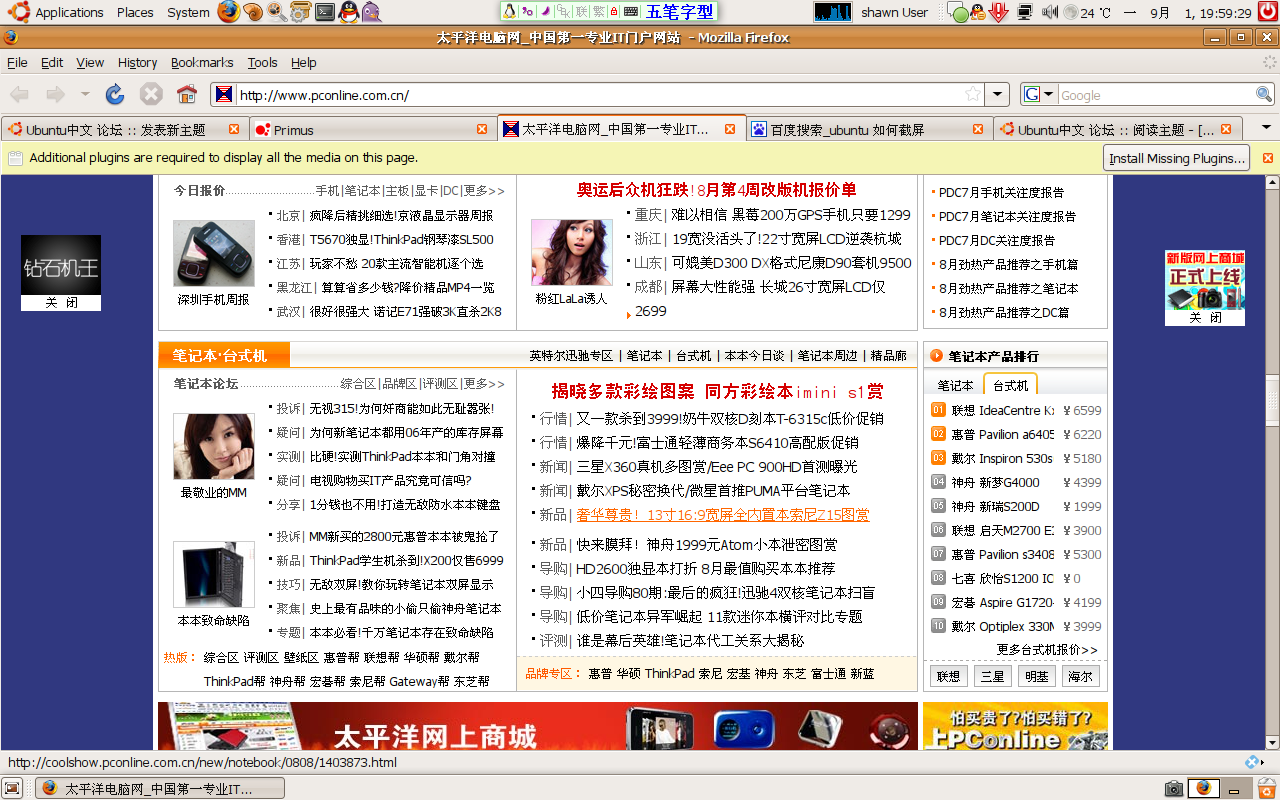
Task: Open the CPU system monitor graph
Action: click(832, 12)
